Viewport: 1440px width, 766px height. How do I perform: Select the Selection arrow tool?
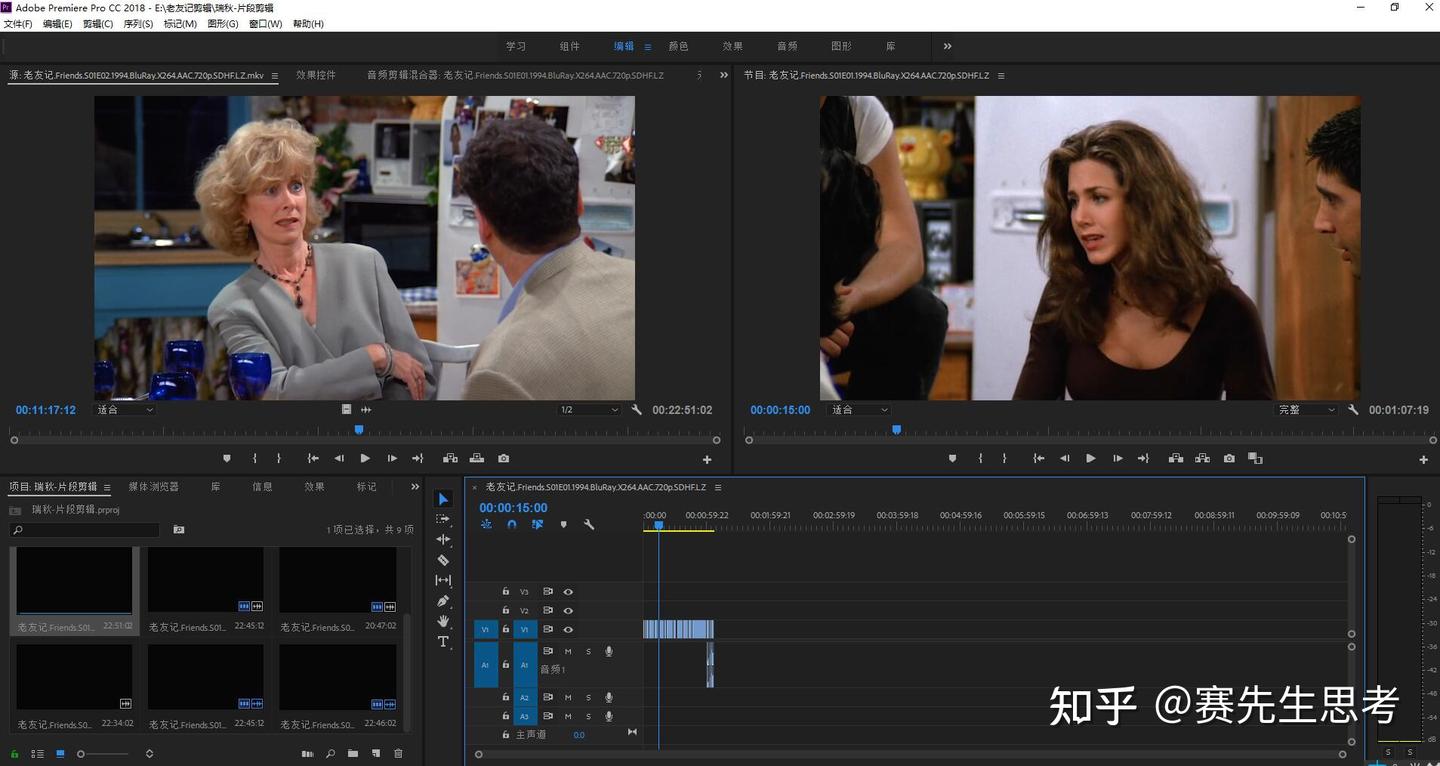coord(444,499)
